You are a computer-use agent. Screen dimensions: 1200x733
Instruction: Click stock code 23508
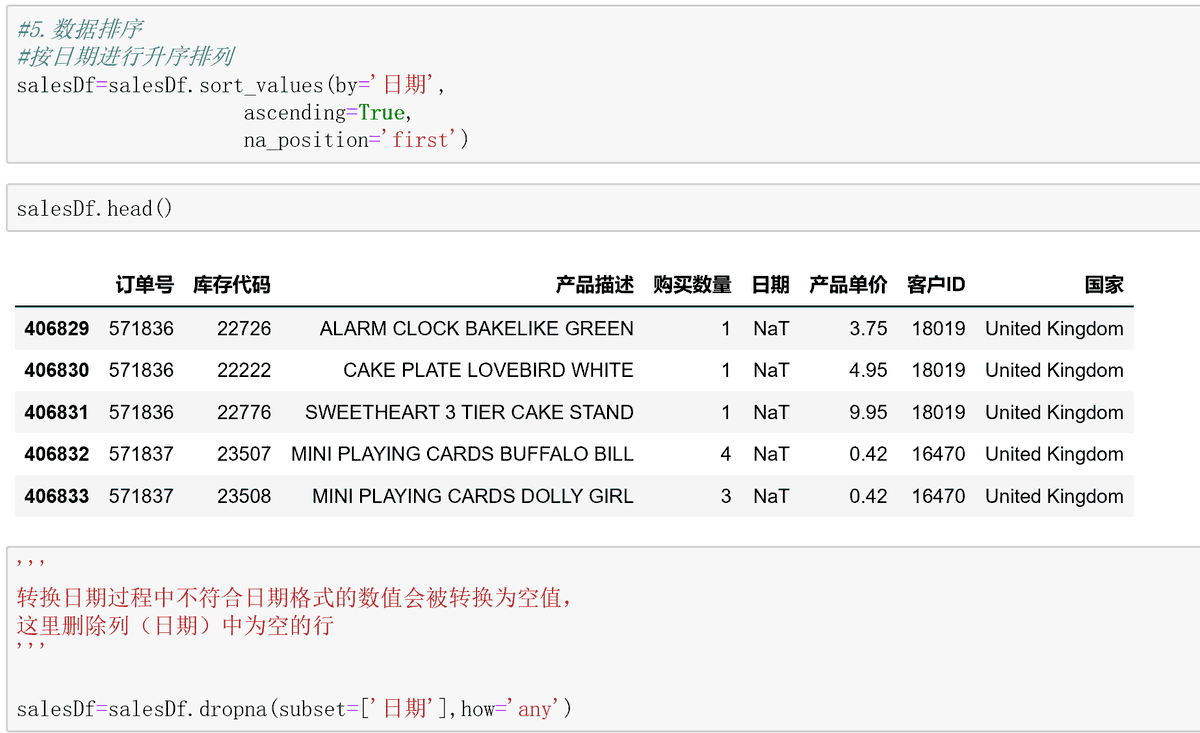tap(244, 496)
